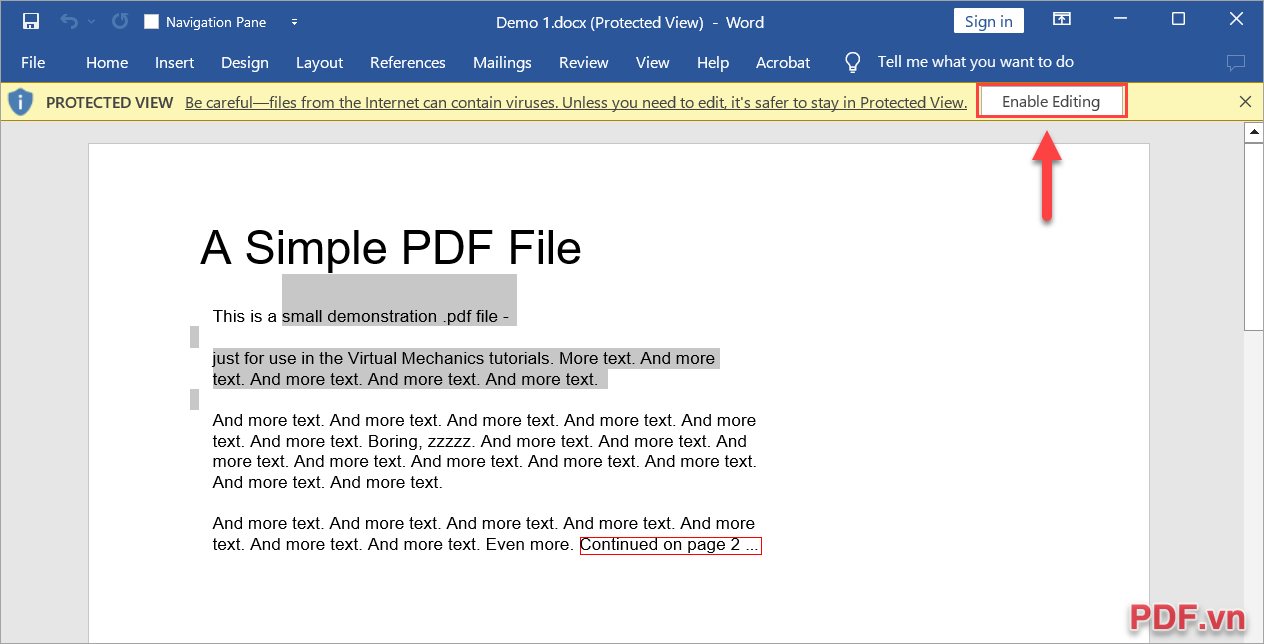
Task: Click the Undo arrow icon
Action: (x=68, y=21)
